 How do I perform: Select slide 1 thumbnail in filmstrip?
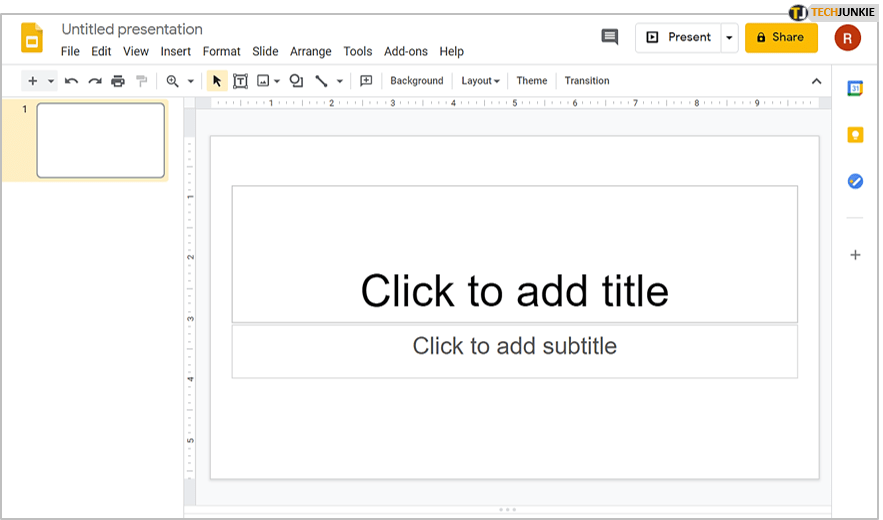click(x=100, y=140)
